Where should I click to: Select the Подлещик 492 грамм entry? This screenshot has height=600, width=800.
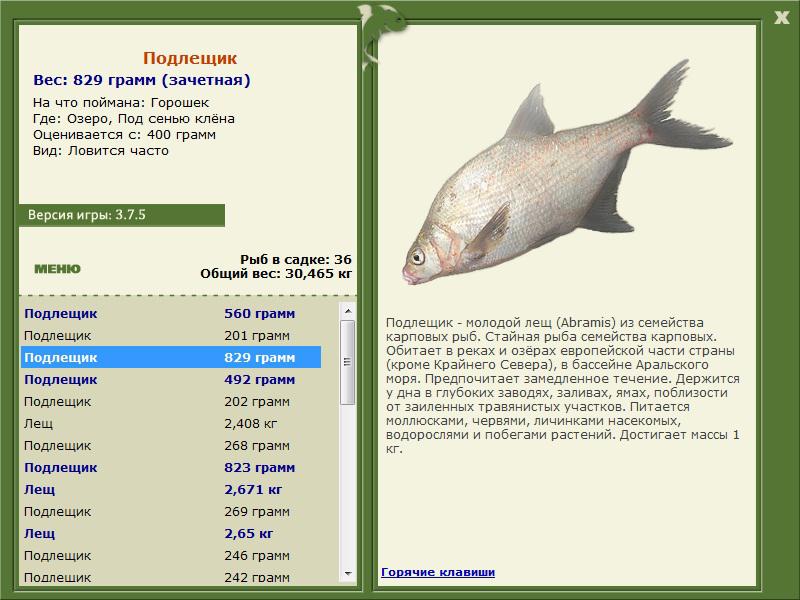(x=171, y=379)
